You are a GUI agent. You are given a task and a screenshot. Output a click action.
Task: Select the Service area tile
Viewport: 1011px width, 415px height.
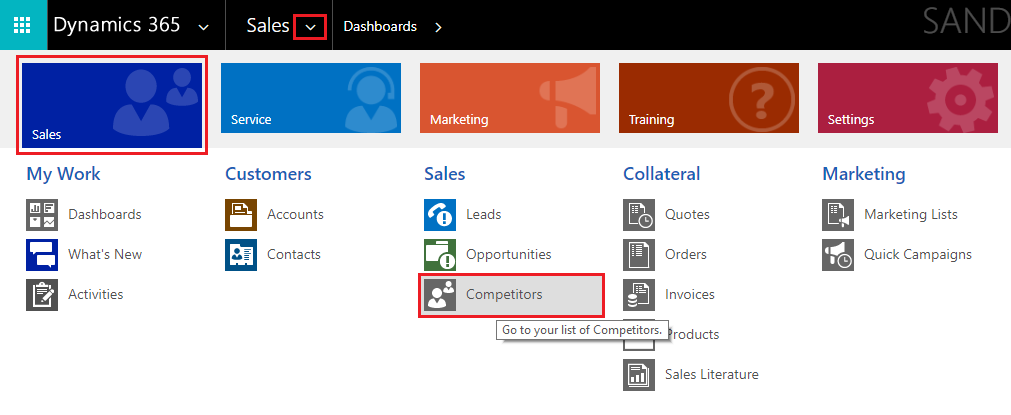(x=311, y=98)
